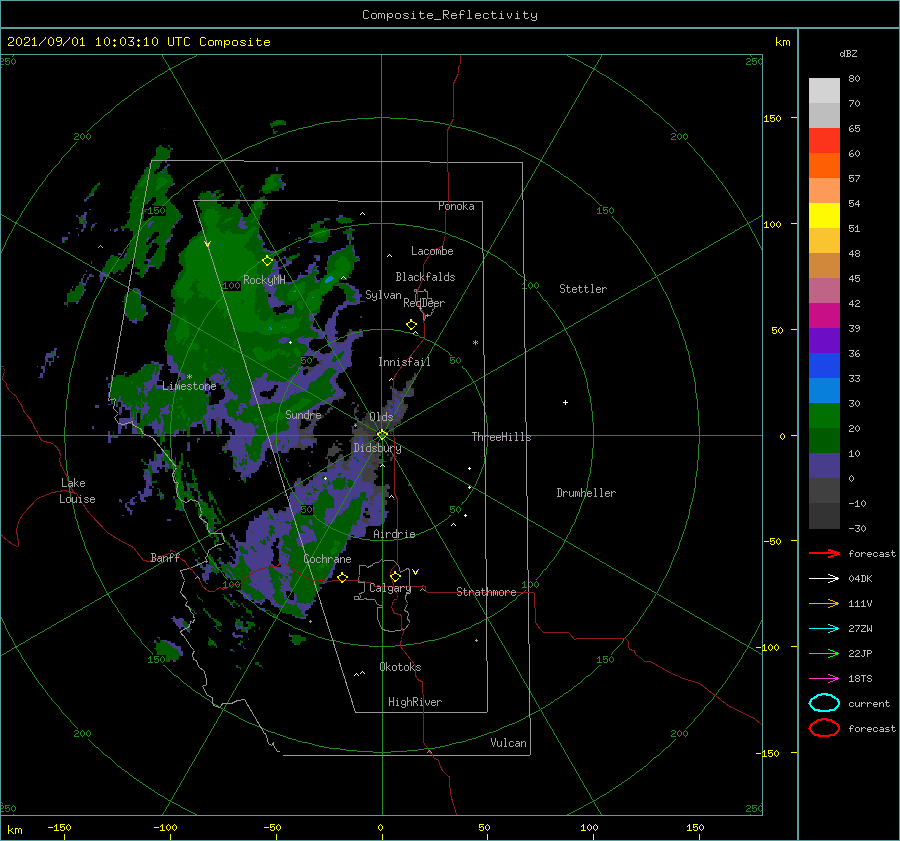Select the purple 36-39 dBZ swatch
The height and width of the screenshot is (841, 900).
pyautogui.click(x=824, y=341)
